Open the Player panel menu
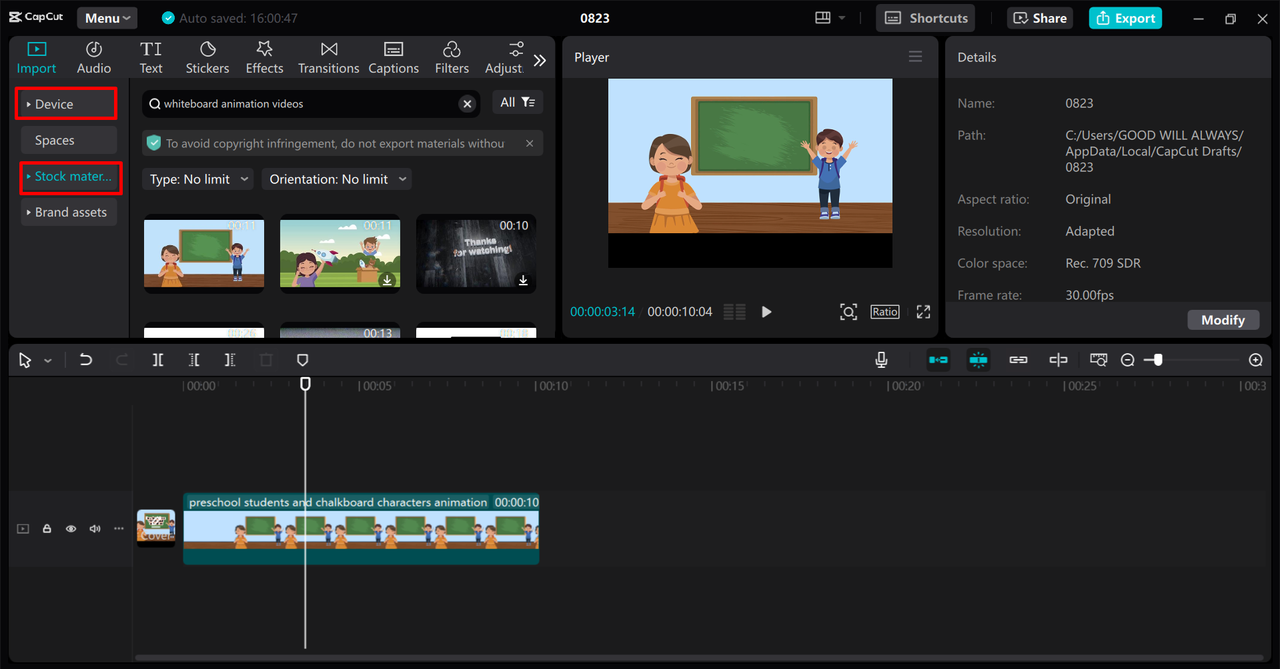Screen dimensions: 1280x669 click(x=915, y=57)
